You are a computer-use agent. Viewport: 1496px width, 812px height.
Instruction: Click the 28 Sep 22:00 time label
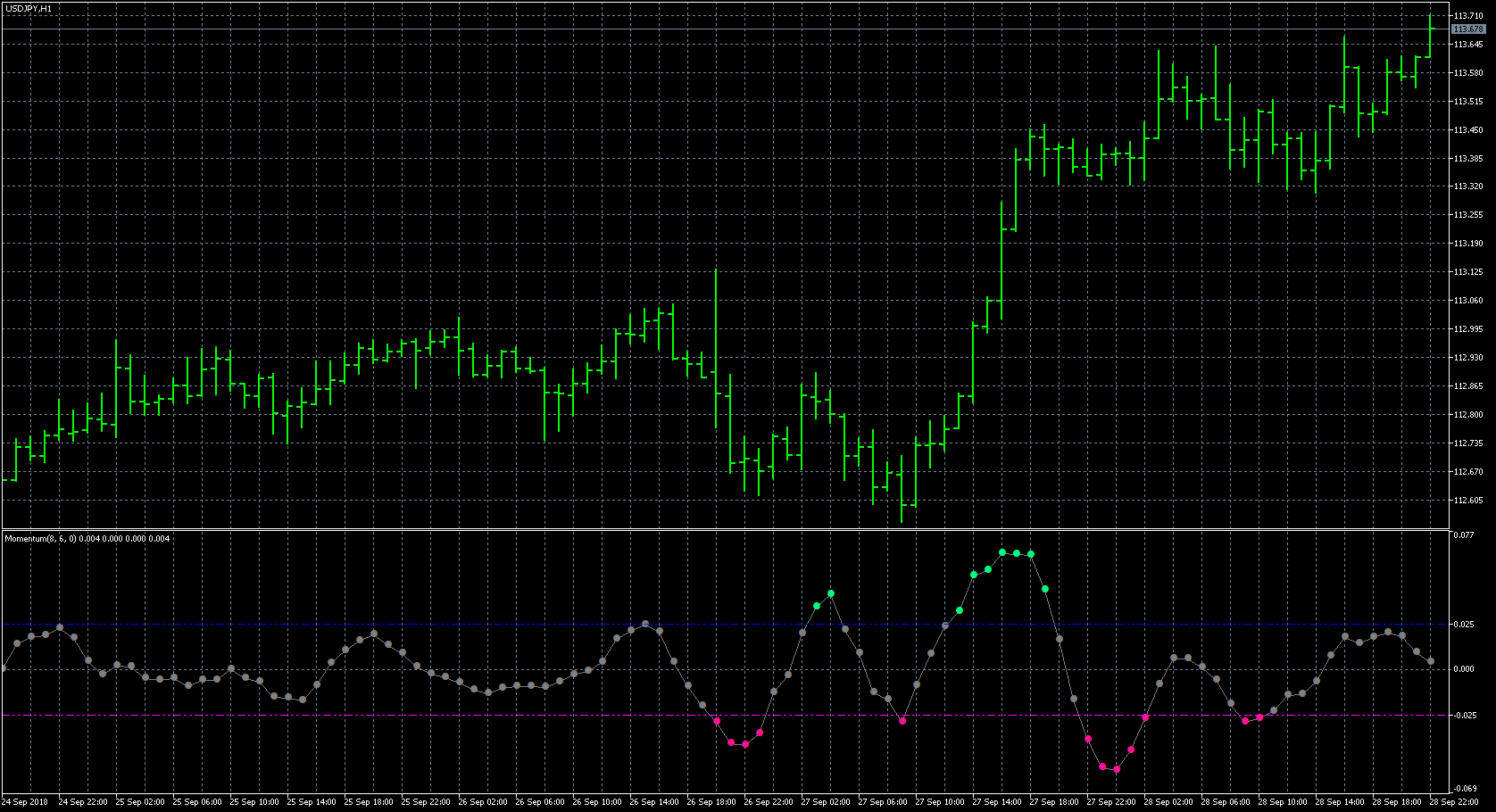point(1453,801)
